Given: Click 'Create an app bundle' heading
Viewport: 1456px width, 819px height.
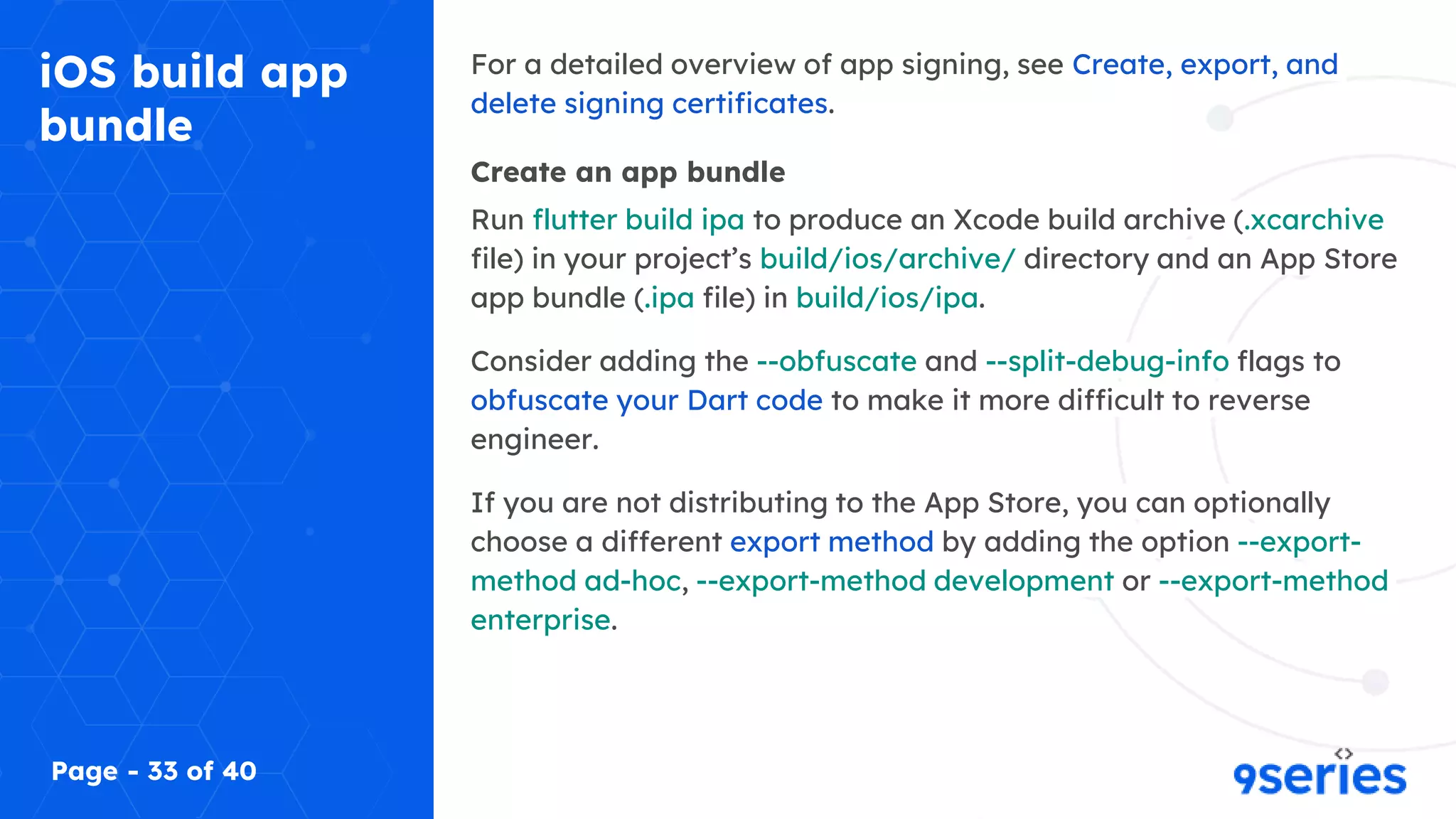Looking at the screenshot, I should coord(628,172).
